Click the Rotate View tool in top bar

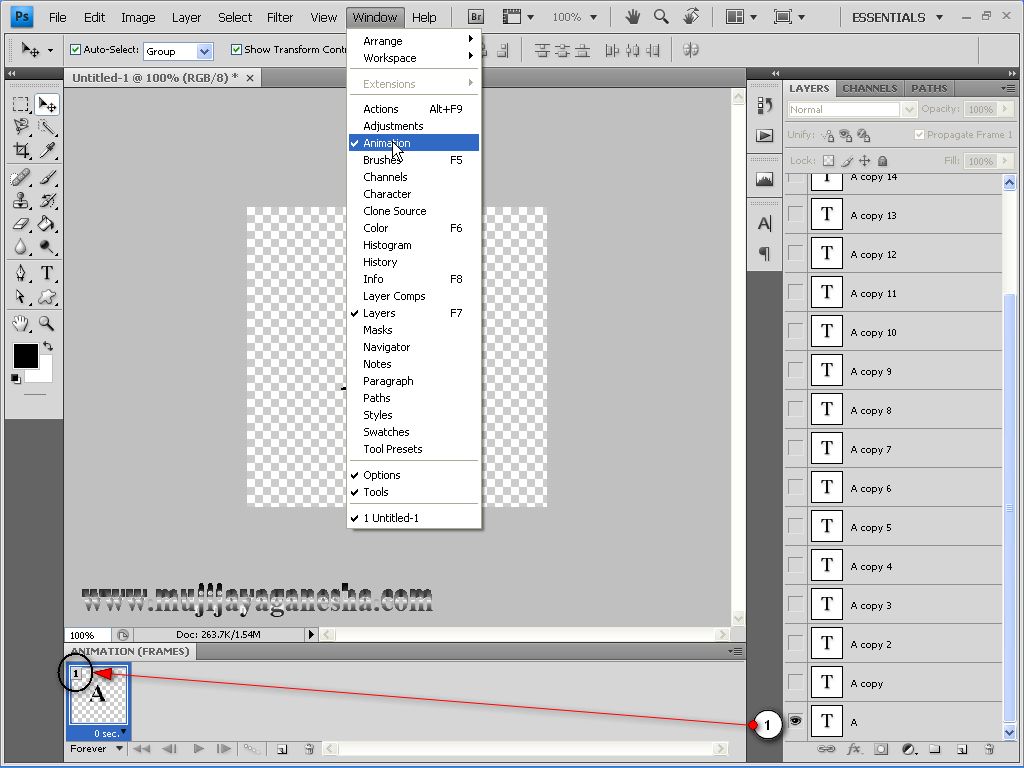[x=691, y=16]
